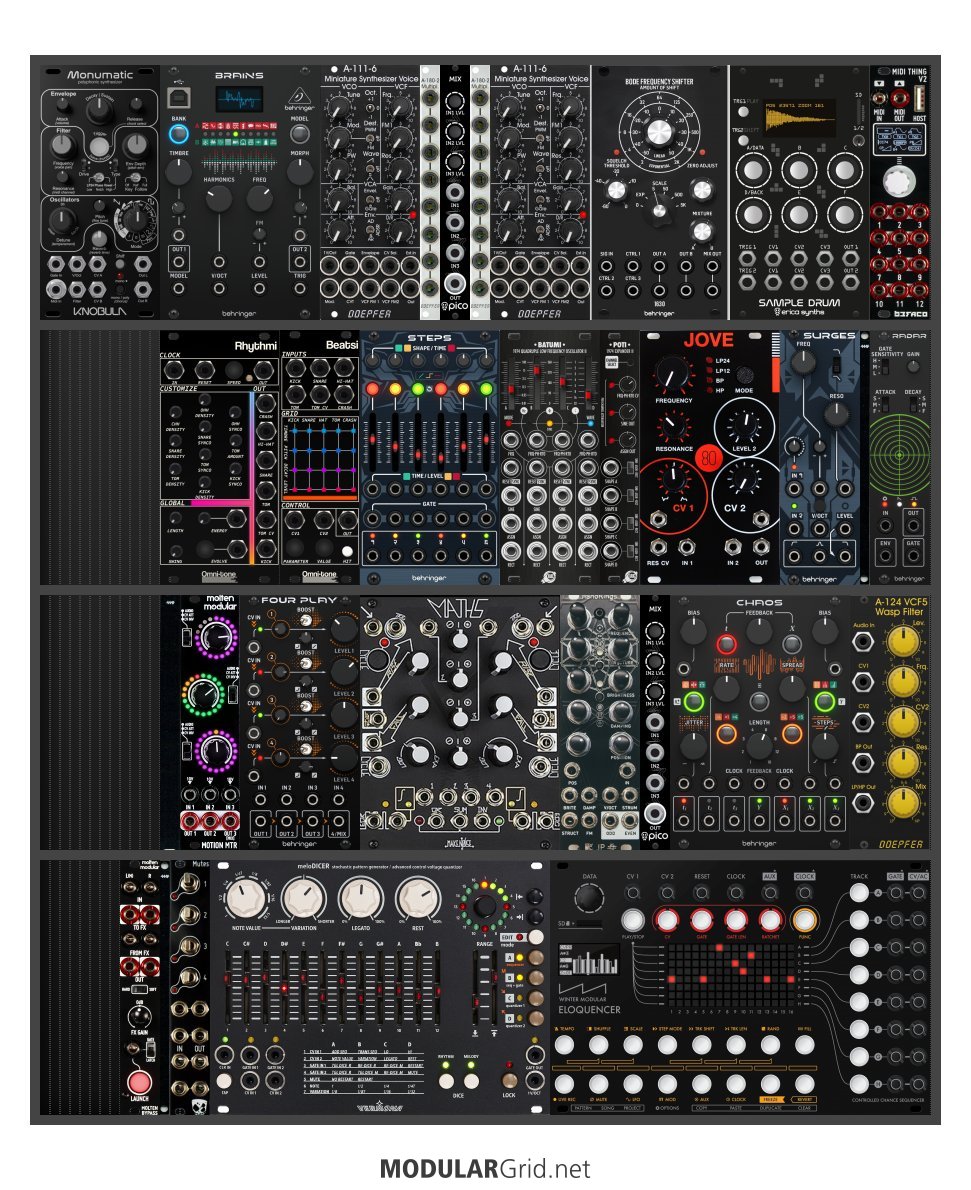Turn the Wasp Filter Frq yellow knob
Image resolution: width=971 pixels, height=1190 pixels.
click(903, 682)
